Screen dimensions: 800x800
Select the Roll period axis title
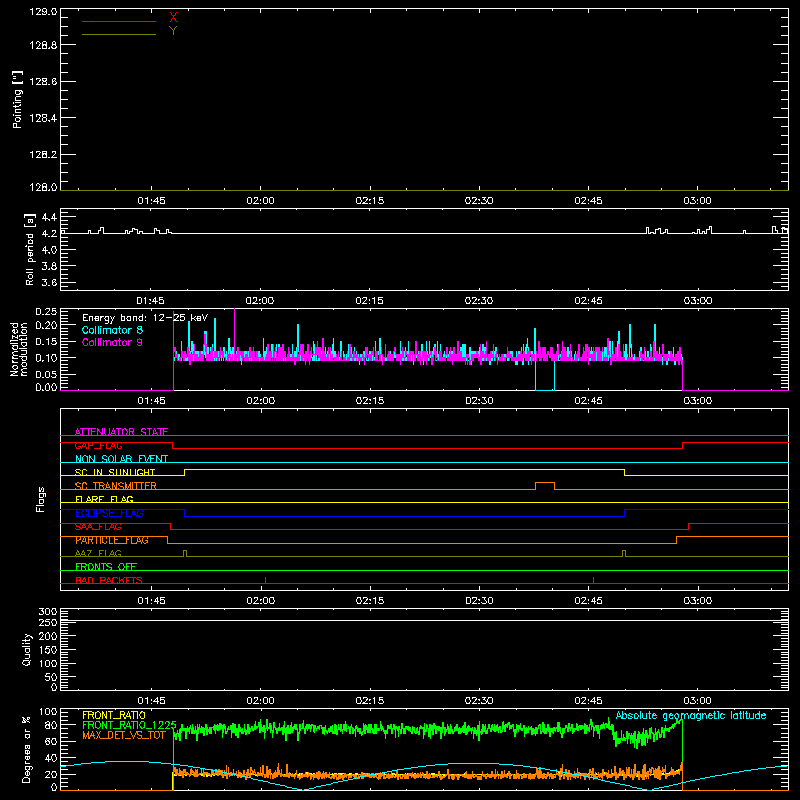[30, 249]
